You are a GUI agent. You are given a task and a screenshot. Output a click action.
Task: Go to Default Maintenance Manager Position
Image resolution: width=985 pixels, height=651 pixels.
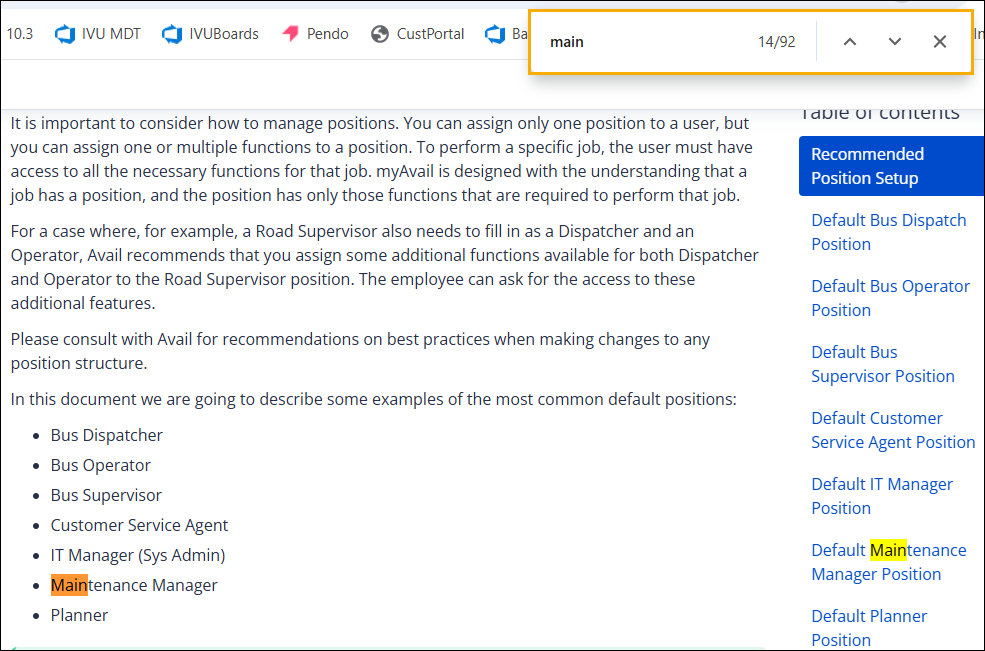pos(888,562)
